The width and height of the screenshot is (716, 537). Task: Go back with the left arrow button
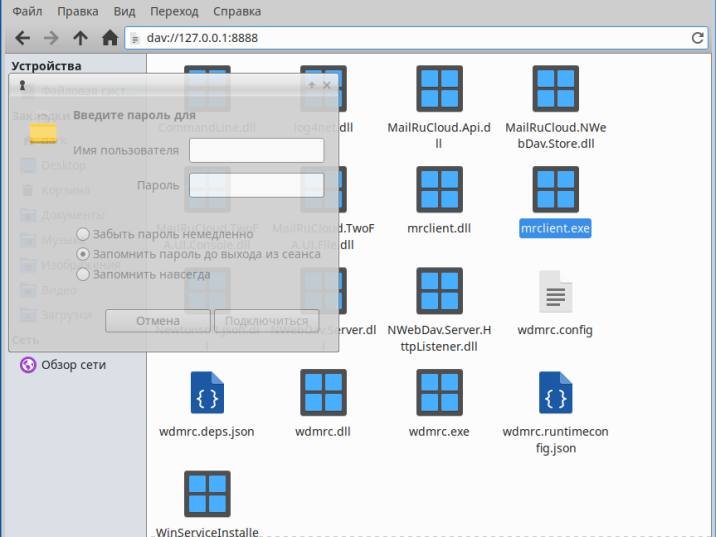22,38
